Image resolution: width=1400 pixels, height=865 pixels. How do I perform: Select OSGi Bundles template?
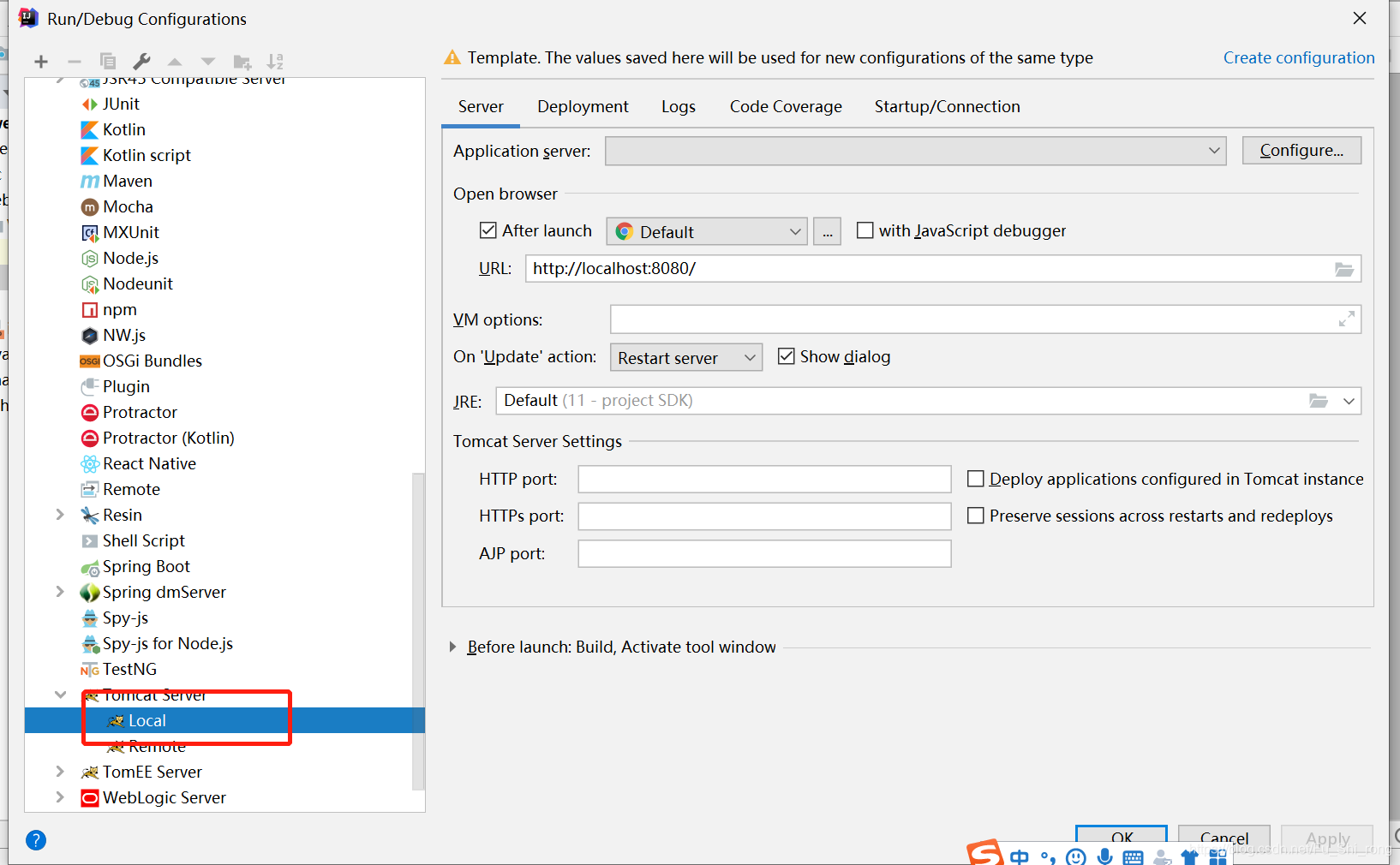pyautogui.click(x=153, y=361)
